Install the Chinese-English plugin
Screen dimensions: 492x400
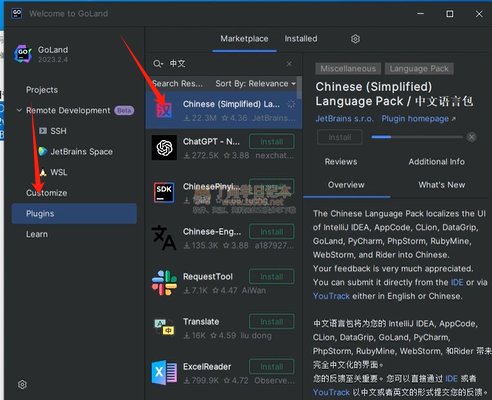pyautogui.click(x=272, y=232)
